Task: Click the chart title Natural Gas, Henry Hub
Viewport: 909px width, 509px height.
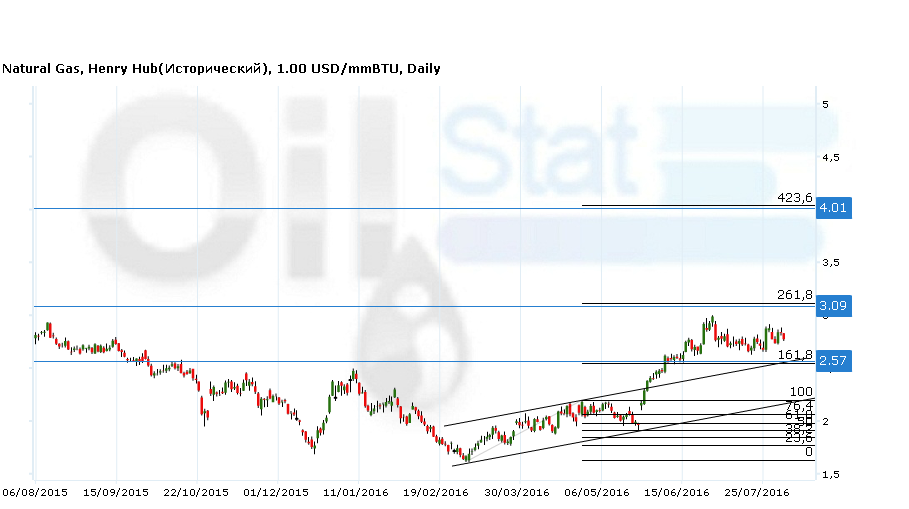Action: (221, 69)
